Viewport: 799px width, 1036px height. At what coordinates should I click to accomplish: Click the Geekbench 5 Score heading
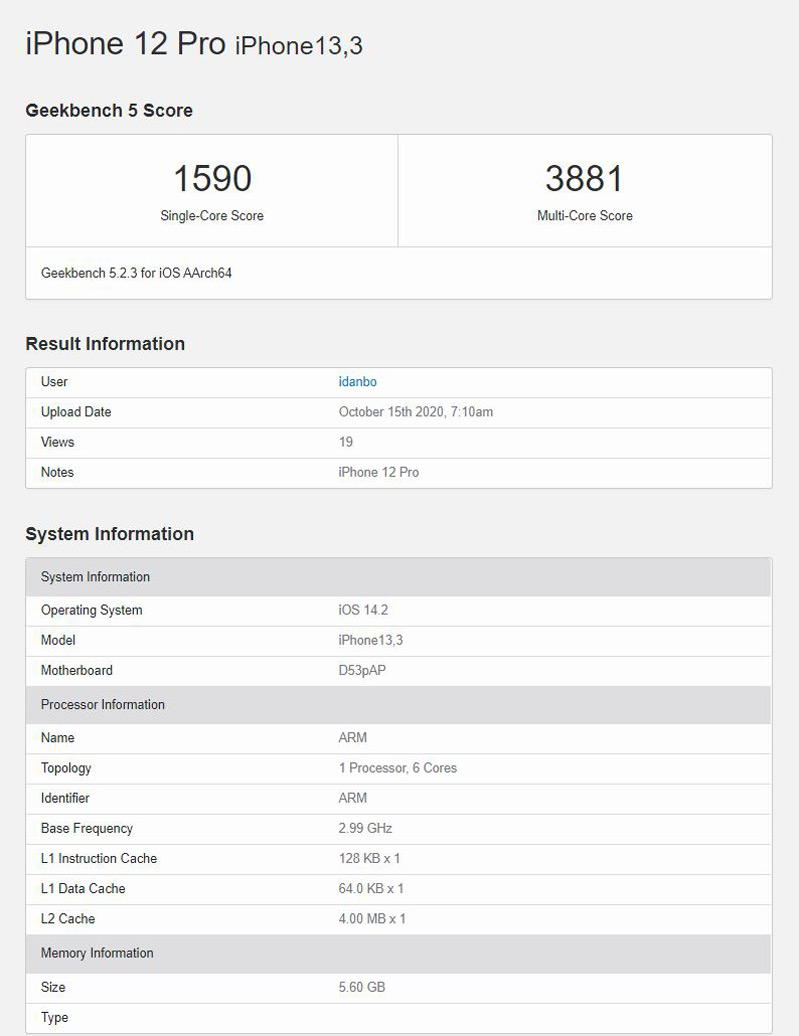[x=109, y=111]
